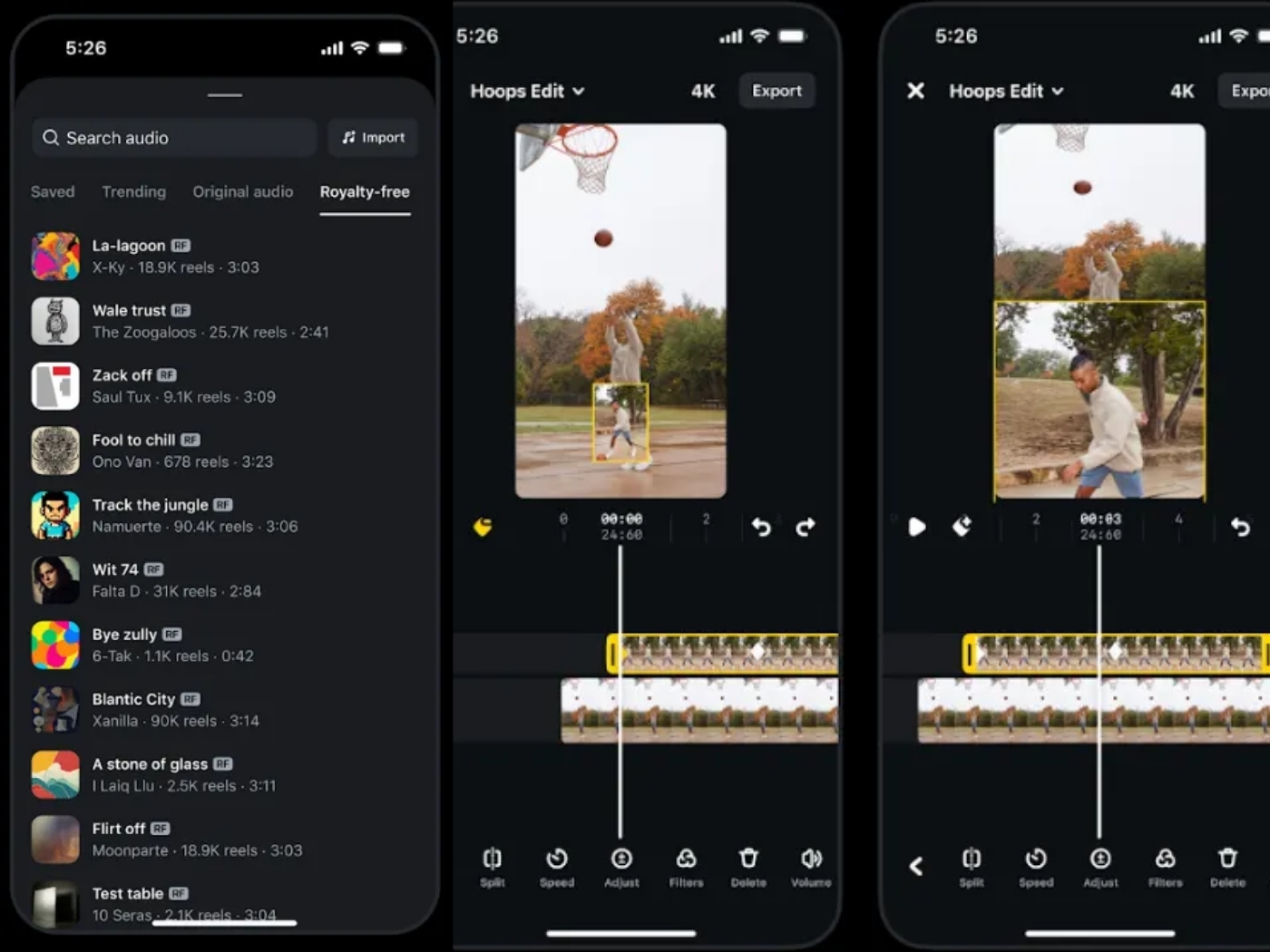Select the Saved audio tab
Image resolution: width=1270 pixels, height=952 pixels.
click(52, 192)
